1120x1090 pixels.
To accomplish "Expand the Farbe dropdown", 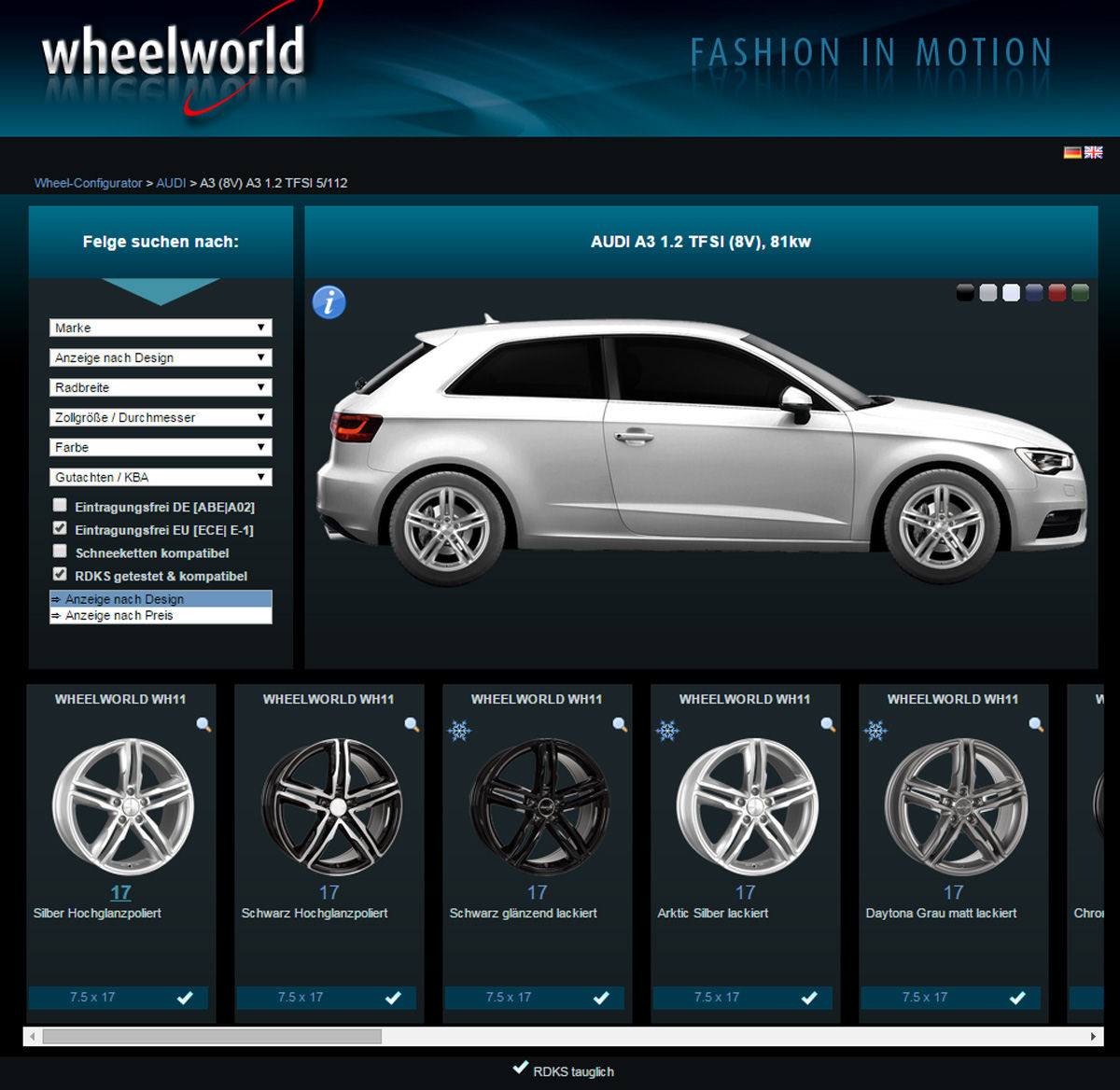I will tap(161, 447).
